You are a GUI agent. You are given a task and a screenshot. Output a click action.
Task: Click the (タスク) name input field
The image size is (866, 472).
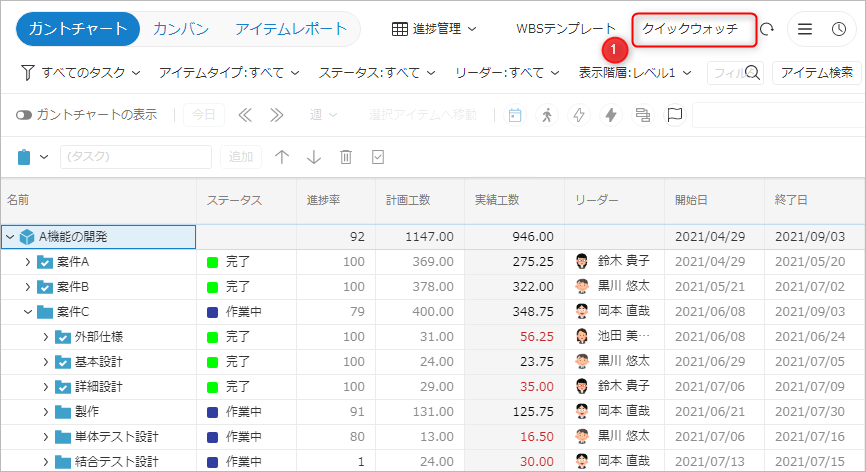[x=136, y=157]
